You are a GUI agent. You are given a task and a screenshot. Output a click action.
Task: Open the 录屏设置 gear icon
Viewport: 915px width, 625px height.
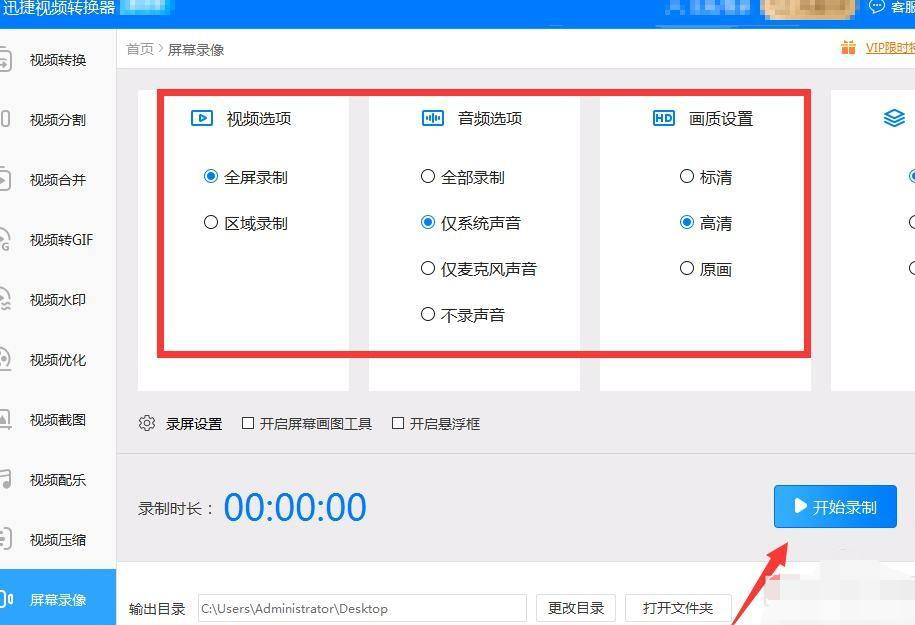click(147, 423)
